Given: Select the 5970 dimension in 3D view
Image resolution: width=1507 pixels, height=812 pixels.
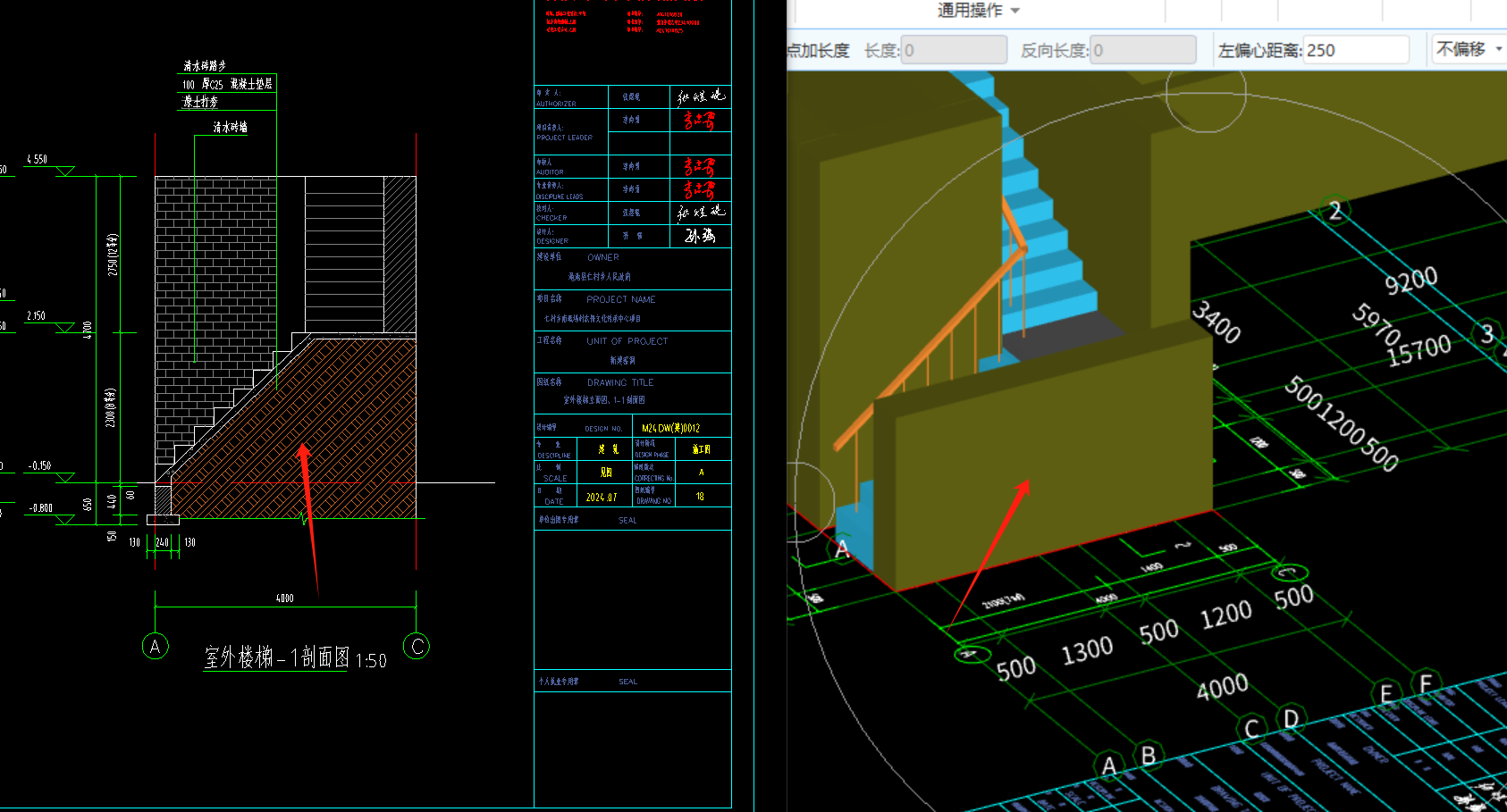Looking at the screenshot, I should [x=1377, y=325].
